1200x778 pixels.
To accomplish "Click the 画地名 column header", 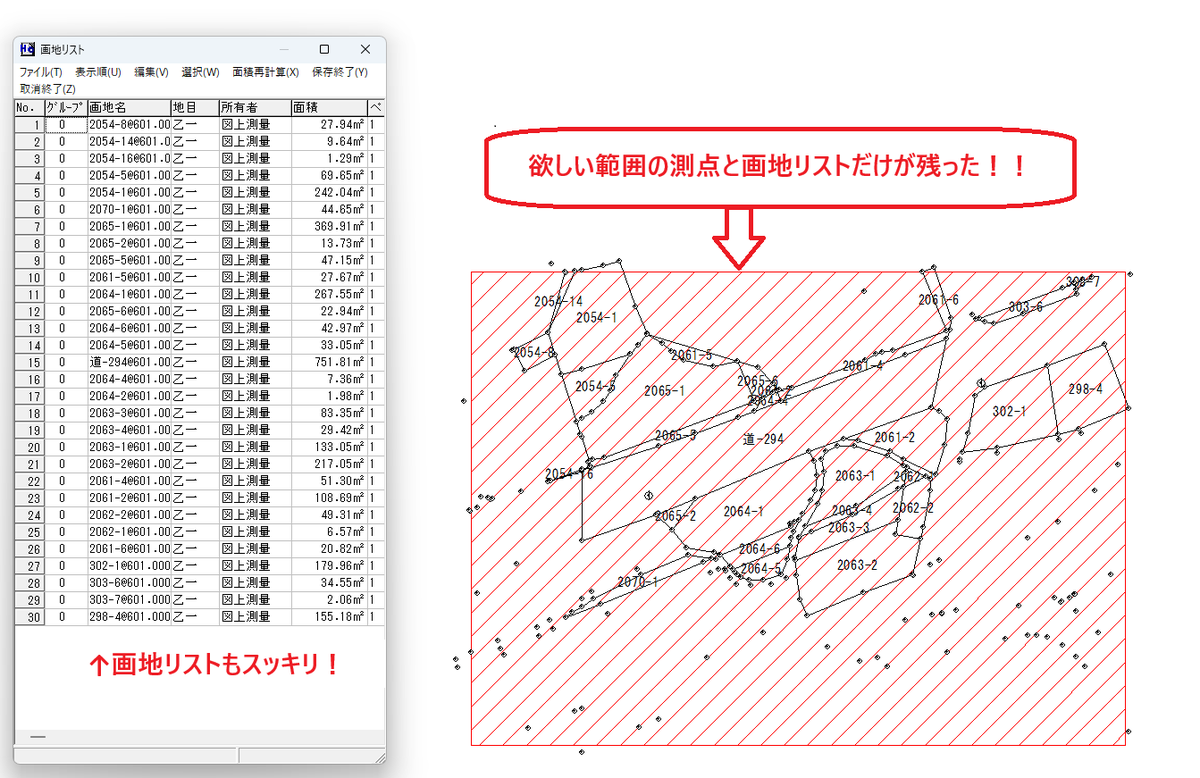I will click(129, 107).
